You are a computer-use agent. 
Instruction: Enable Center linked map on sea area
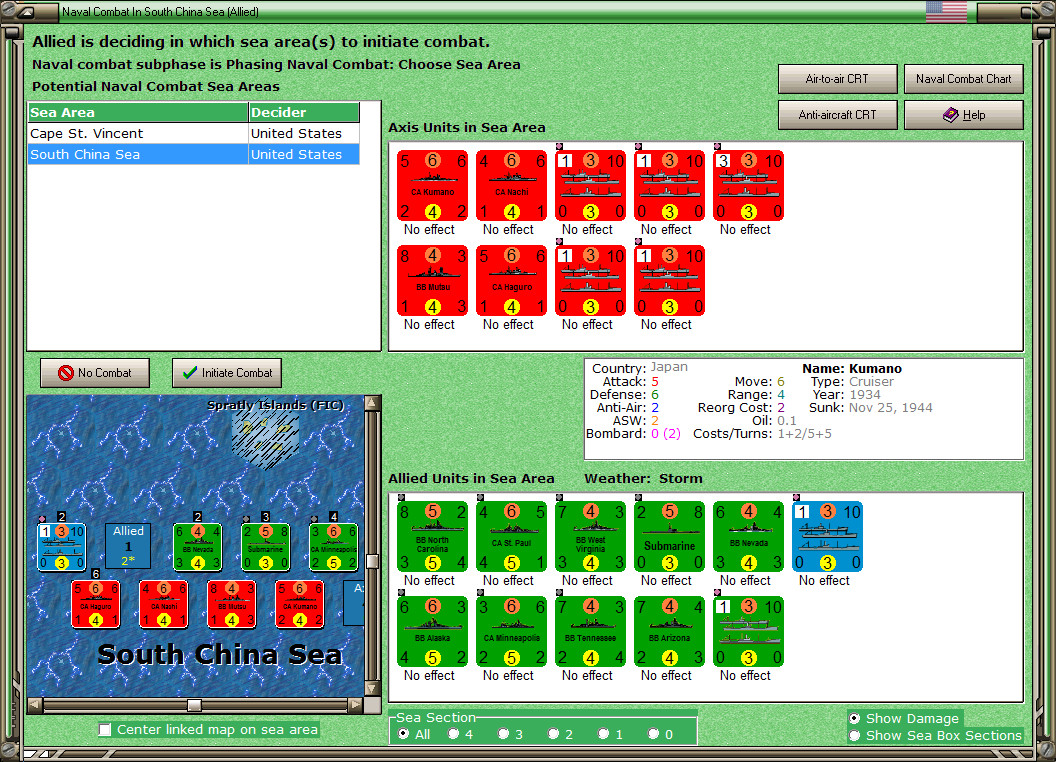105,730
